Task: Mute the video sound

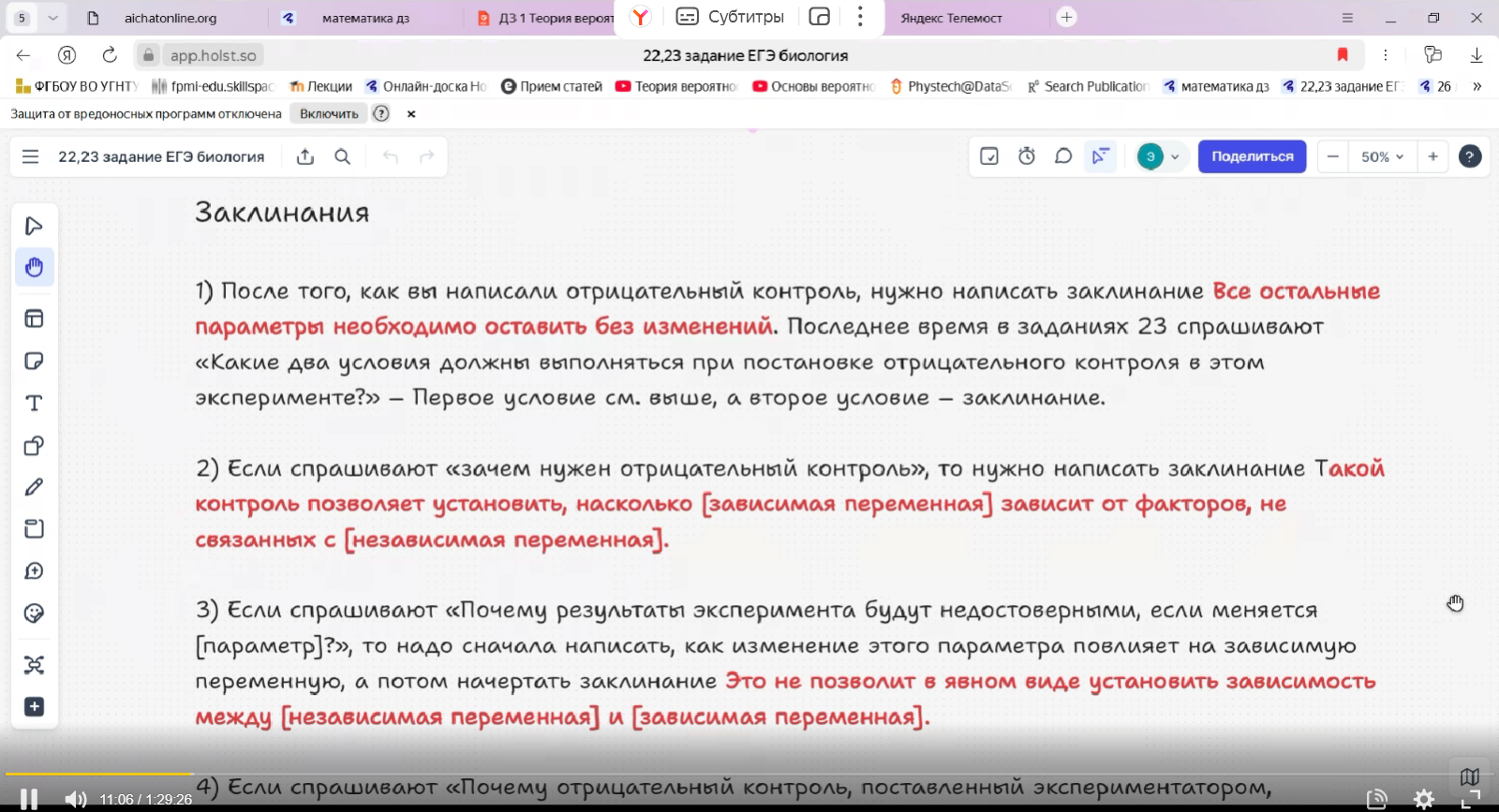Action: coord(75,799)
